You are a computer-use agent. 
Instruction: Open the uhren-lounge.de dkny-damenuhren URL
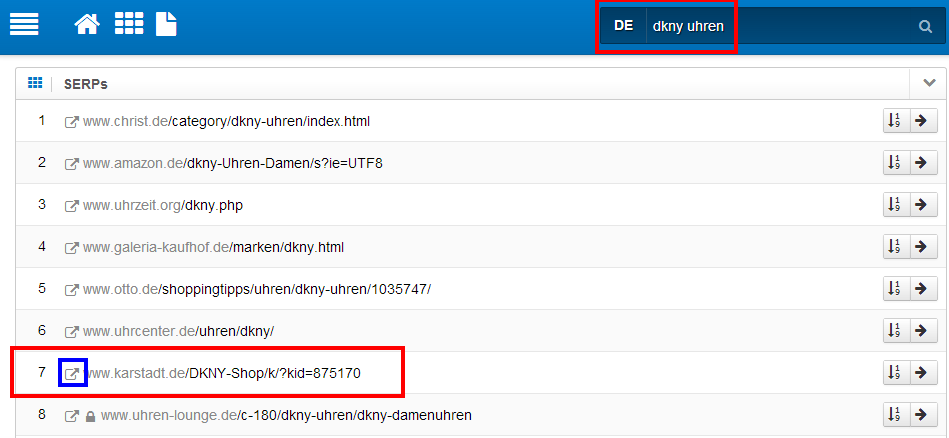coord(286,416)
